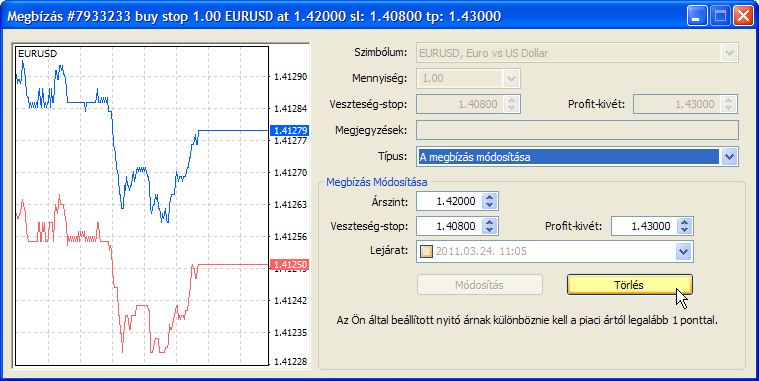Click the Lejárat date 2011.03.24. 11:05
759x381 pixels.
tap(481, 252)
